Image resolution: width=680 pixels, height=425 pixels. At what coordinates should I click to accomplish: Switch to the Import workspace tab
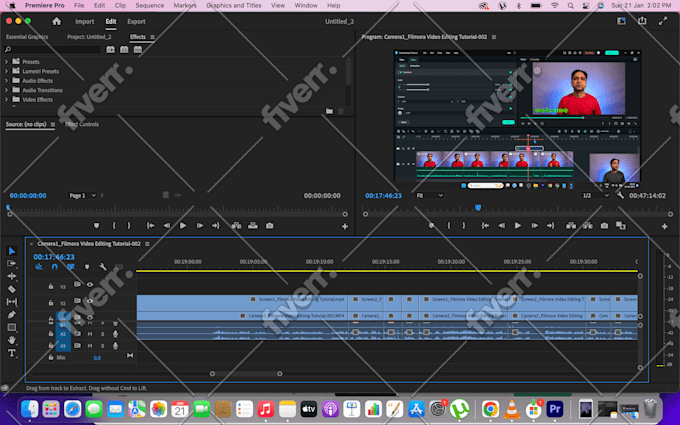[85, 22]
